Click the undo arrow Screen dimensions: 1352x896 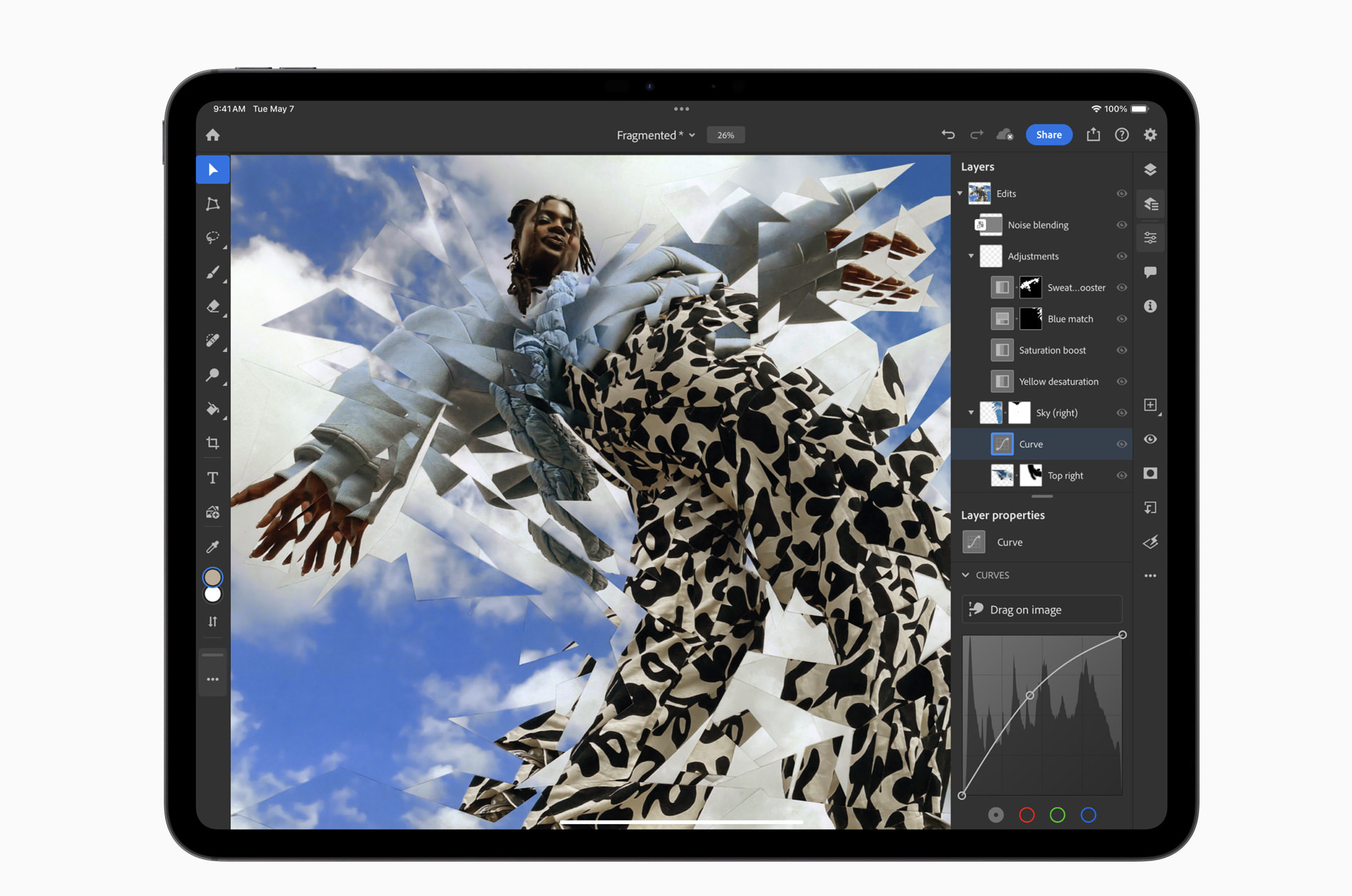tap(947, 135)
